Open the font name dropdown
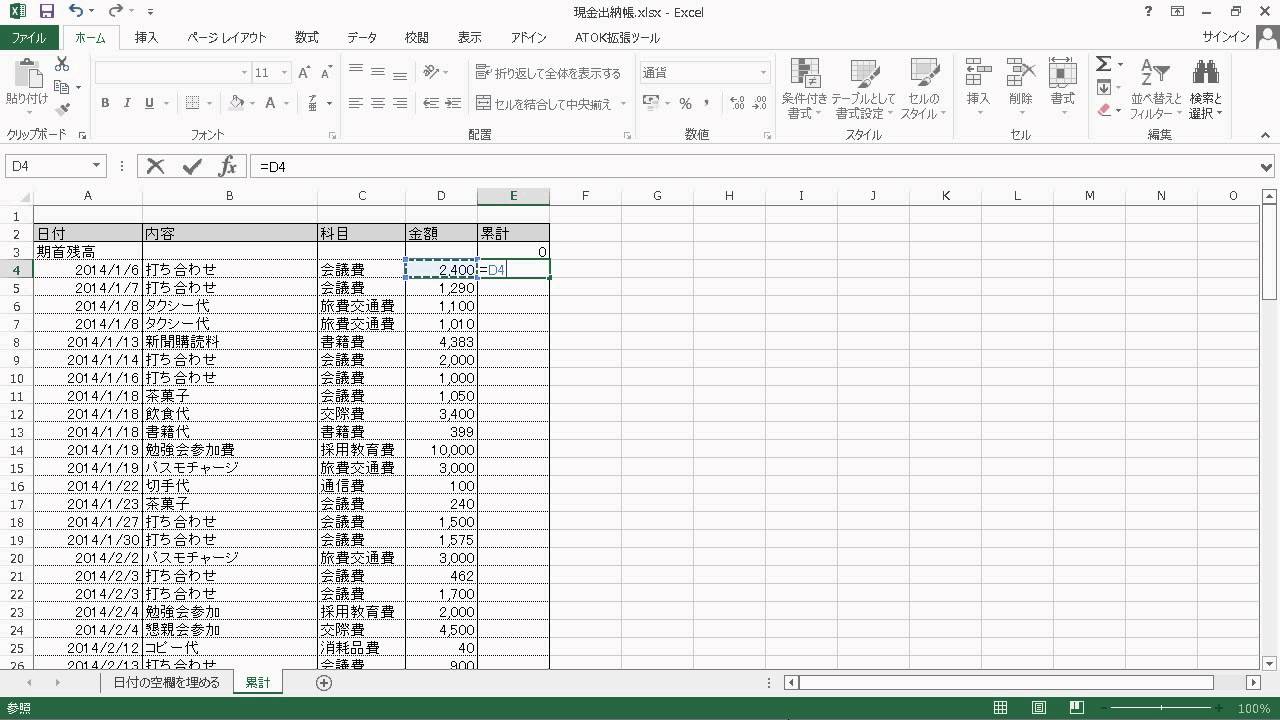1280x720 pixels. (244, 73)
